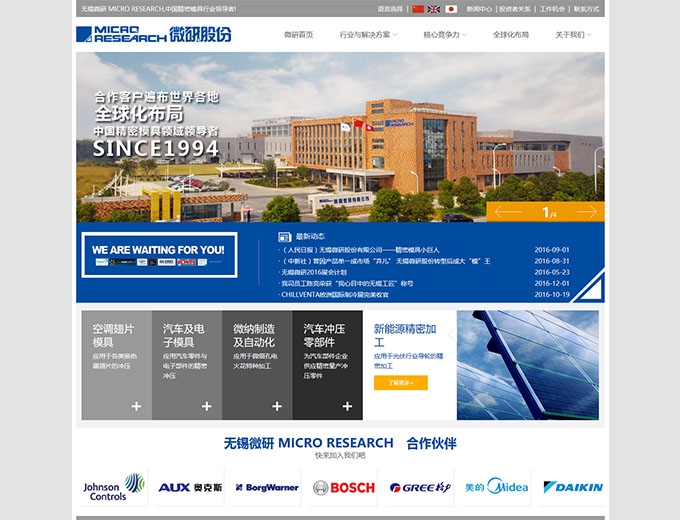The width and height of the screenshot is (680, 520).
Task: Select the UK flag language icon
Action: [x=434, y=9]
